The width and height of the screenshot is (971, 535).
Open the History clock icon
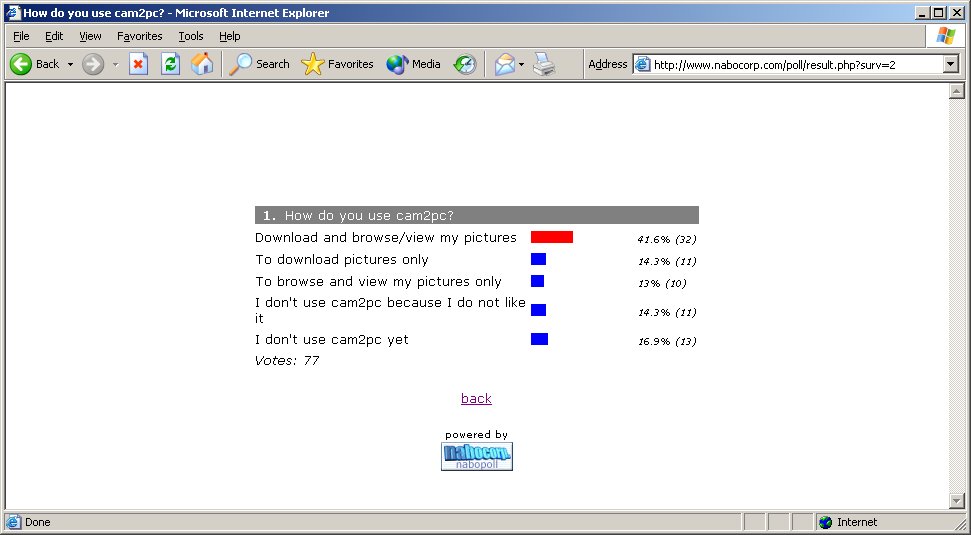click(464, 64)
